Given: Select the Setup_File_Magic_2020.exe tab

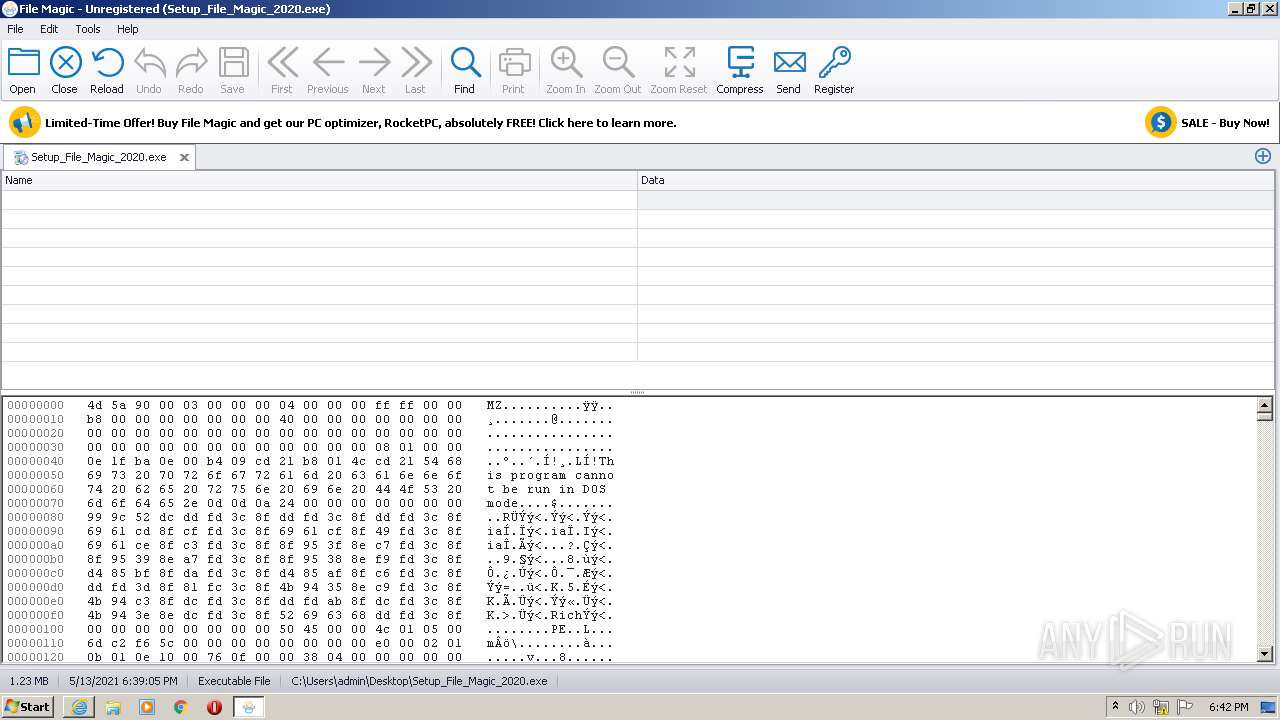Looking at the screenshot, I should pos(99,157).
